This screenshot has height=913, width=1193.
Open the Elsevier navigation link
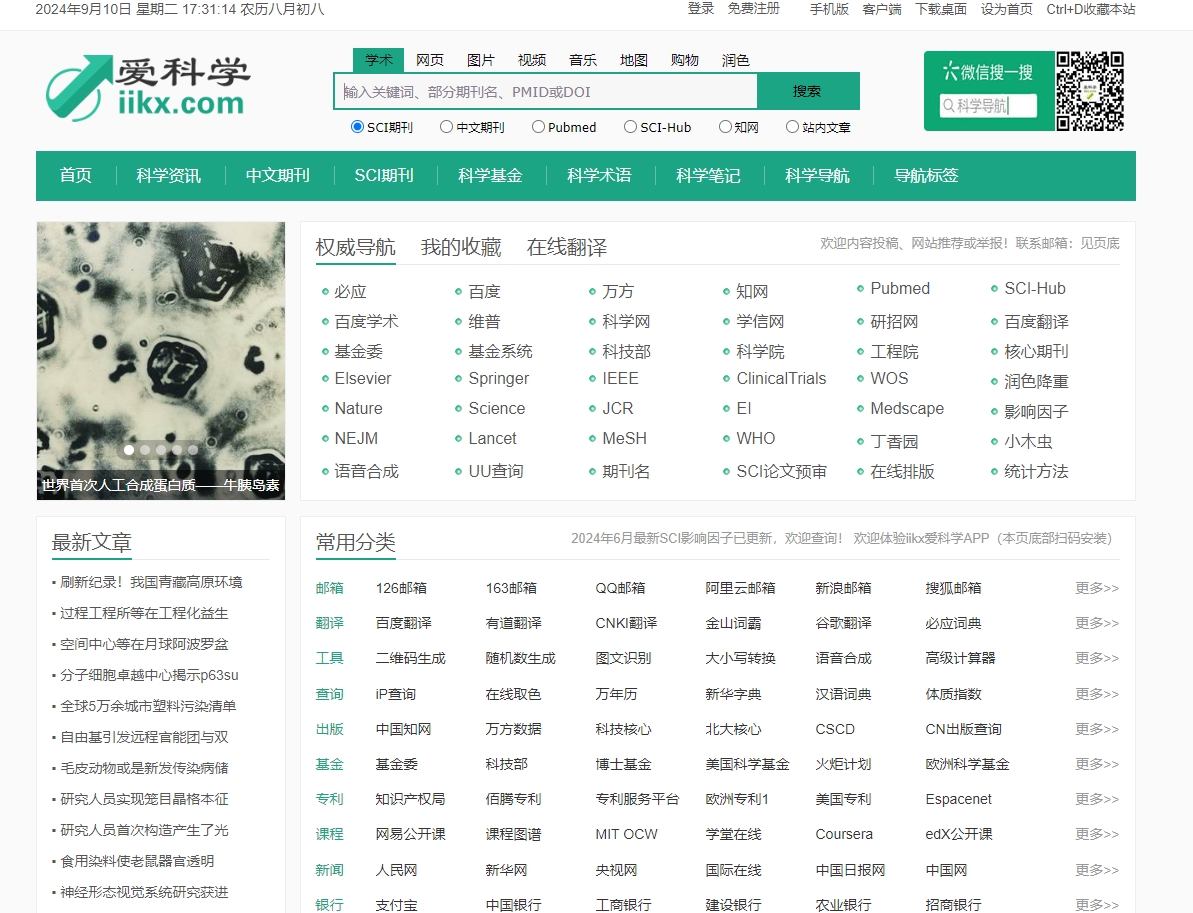363,378
